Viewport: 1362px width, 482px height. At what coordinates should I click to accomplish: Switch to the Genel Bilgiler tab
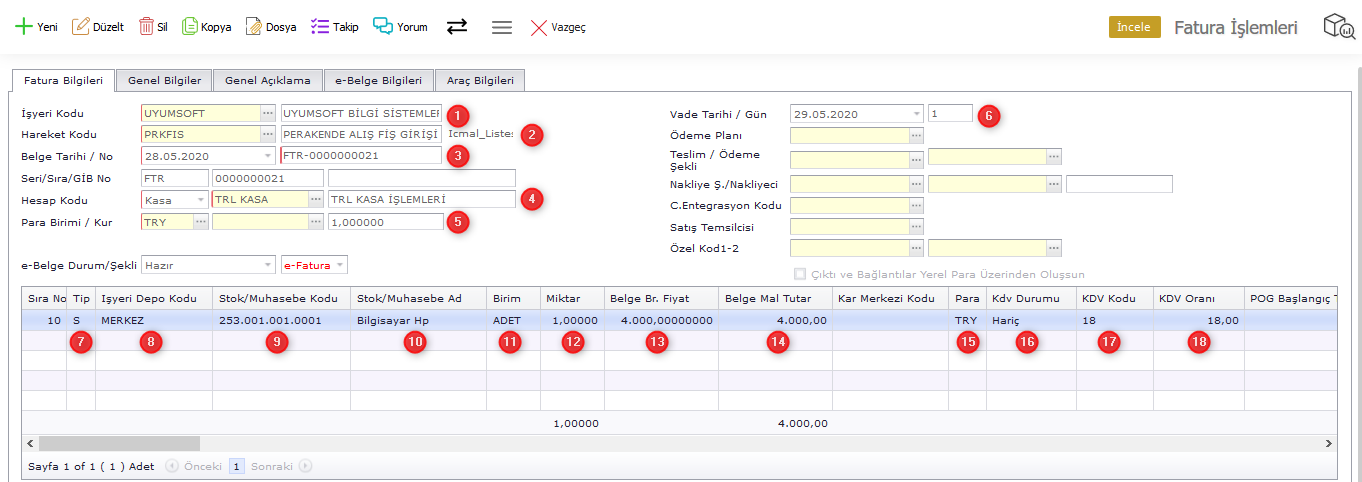tap(164, 80)
